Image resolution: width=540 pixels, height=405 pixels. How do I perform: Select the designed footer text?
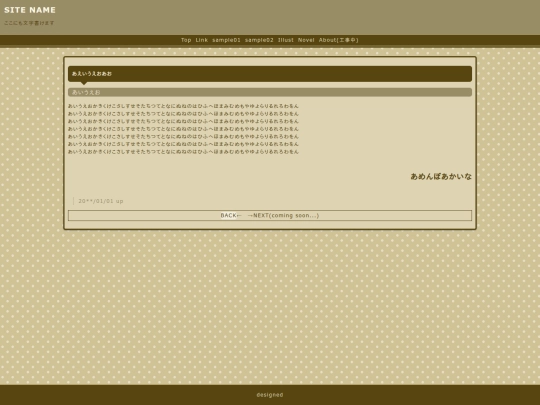tap(270, 395)
